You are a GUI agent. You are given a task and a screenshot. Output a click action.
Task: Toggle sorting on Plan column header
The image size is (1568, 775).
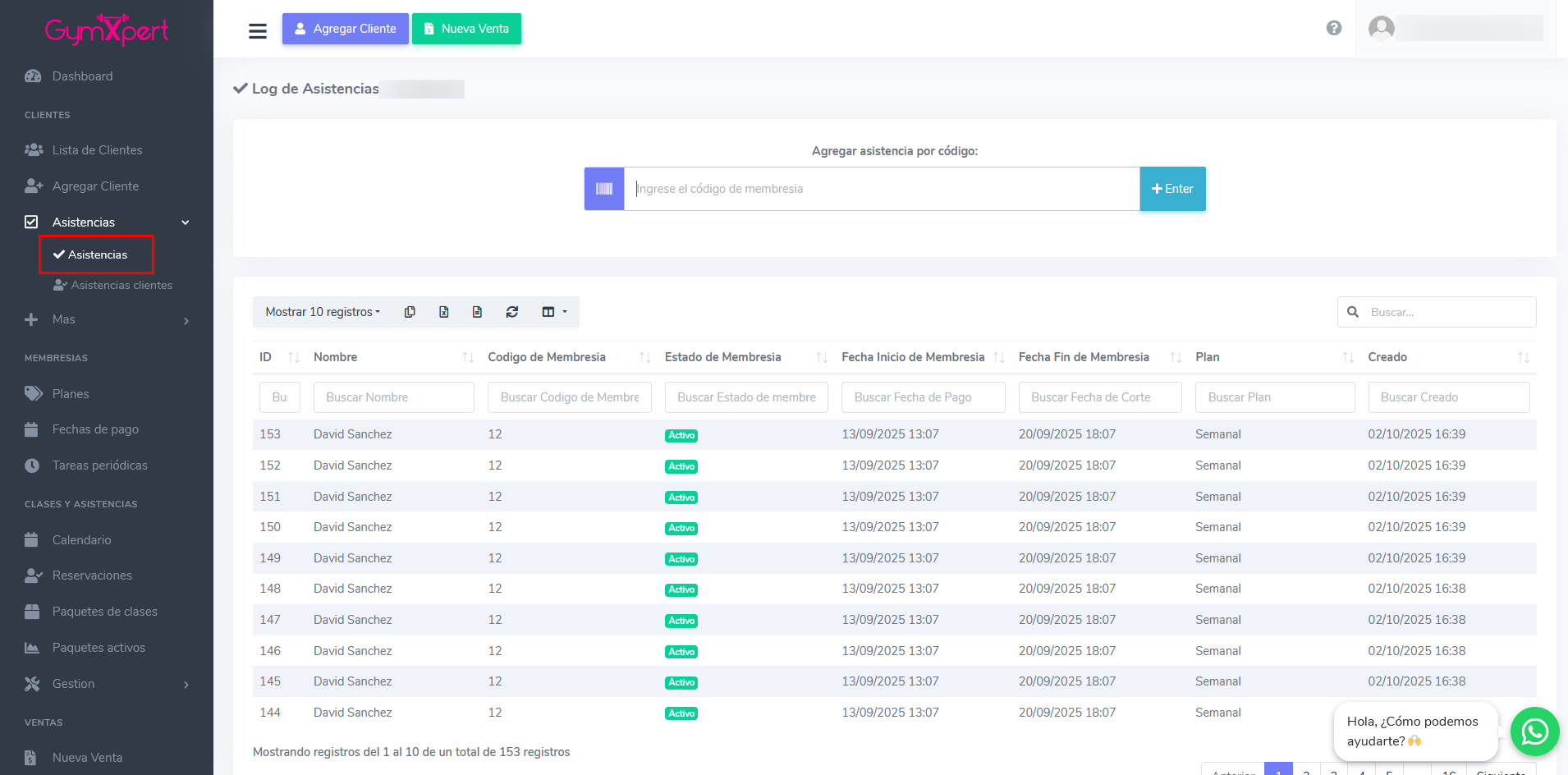(x=1208, y=357)
